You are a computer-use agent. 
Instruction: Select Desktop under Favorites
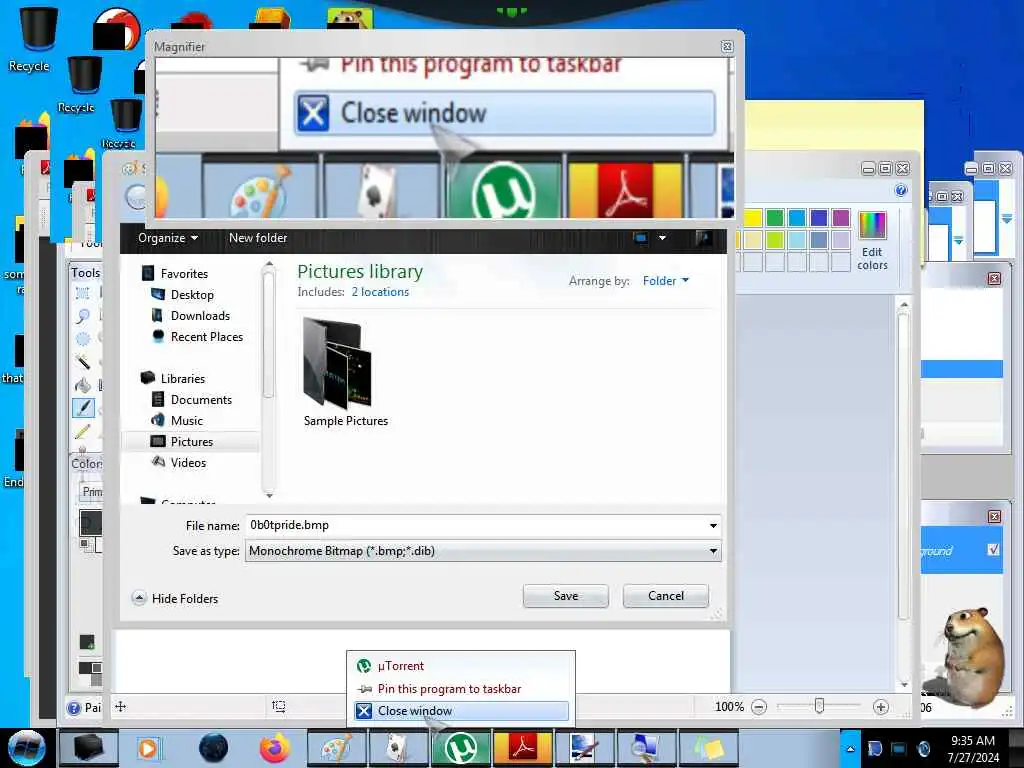tap(182, 295)
